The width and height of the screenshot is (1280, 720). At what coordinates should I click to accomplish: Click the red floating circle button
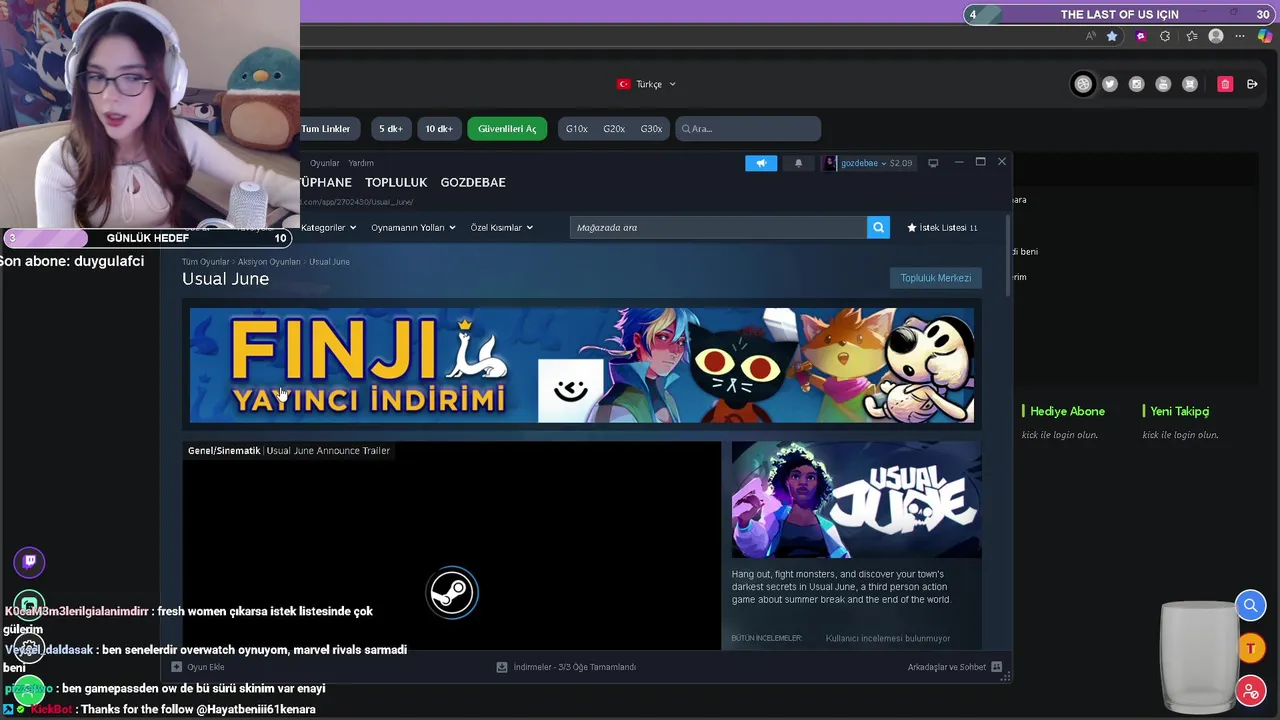click(1250, 690)
